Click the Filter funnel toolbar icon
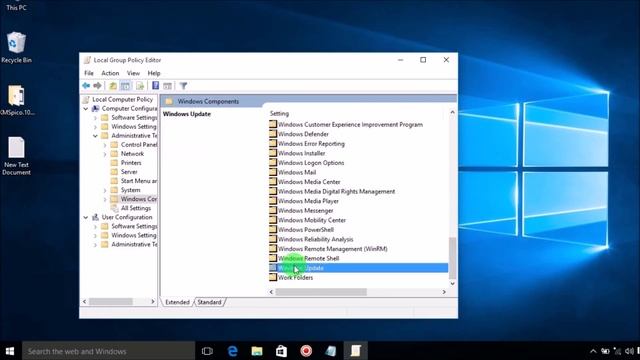This screenshot has height=360, width=640. tap(183, 86)
